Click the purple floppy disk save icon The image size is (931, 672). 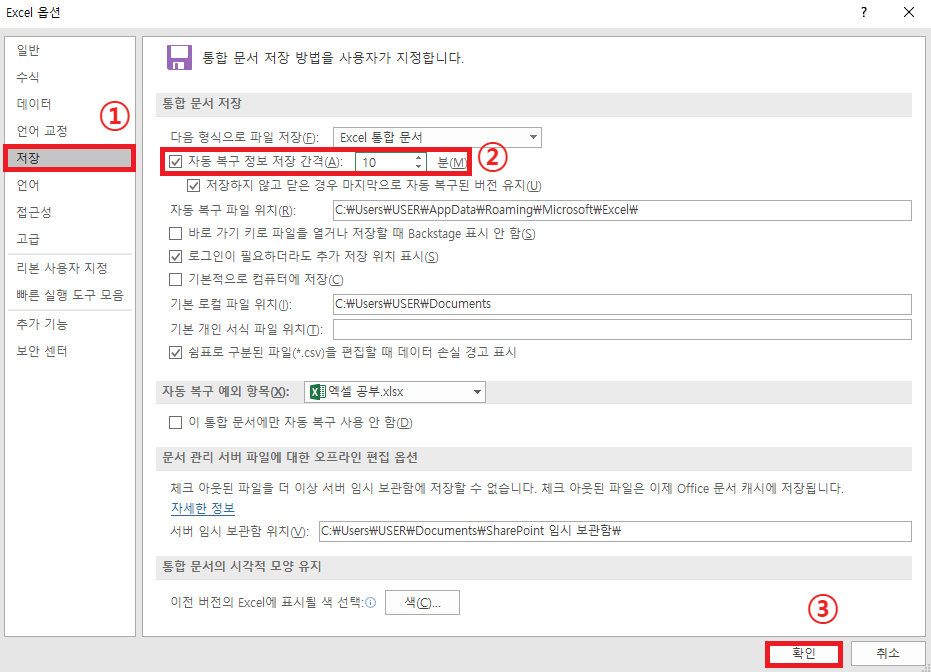click(x=179, y=58)
